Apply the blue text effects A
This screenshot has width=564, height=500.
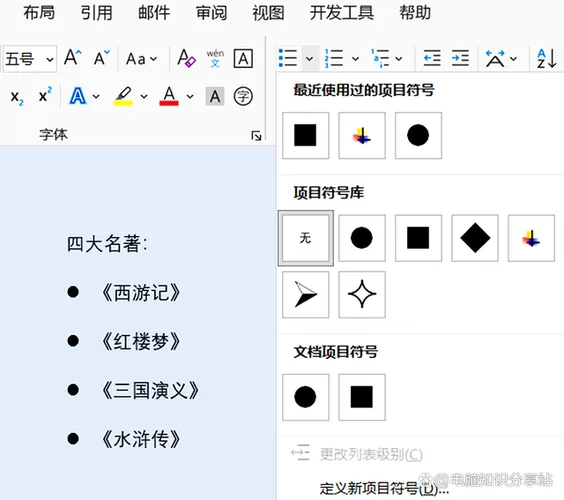click(x=78, y=96)
